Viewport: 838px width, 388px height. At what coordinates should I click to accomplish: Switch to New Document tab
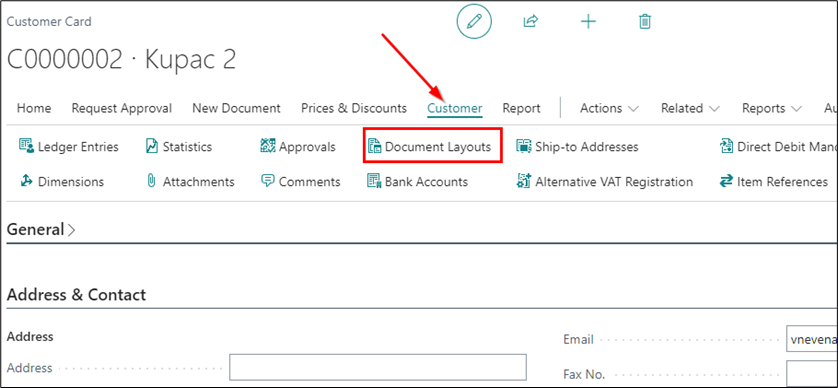click(x=236, y=108)
